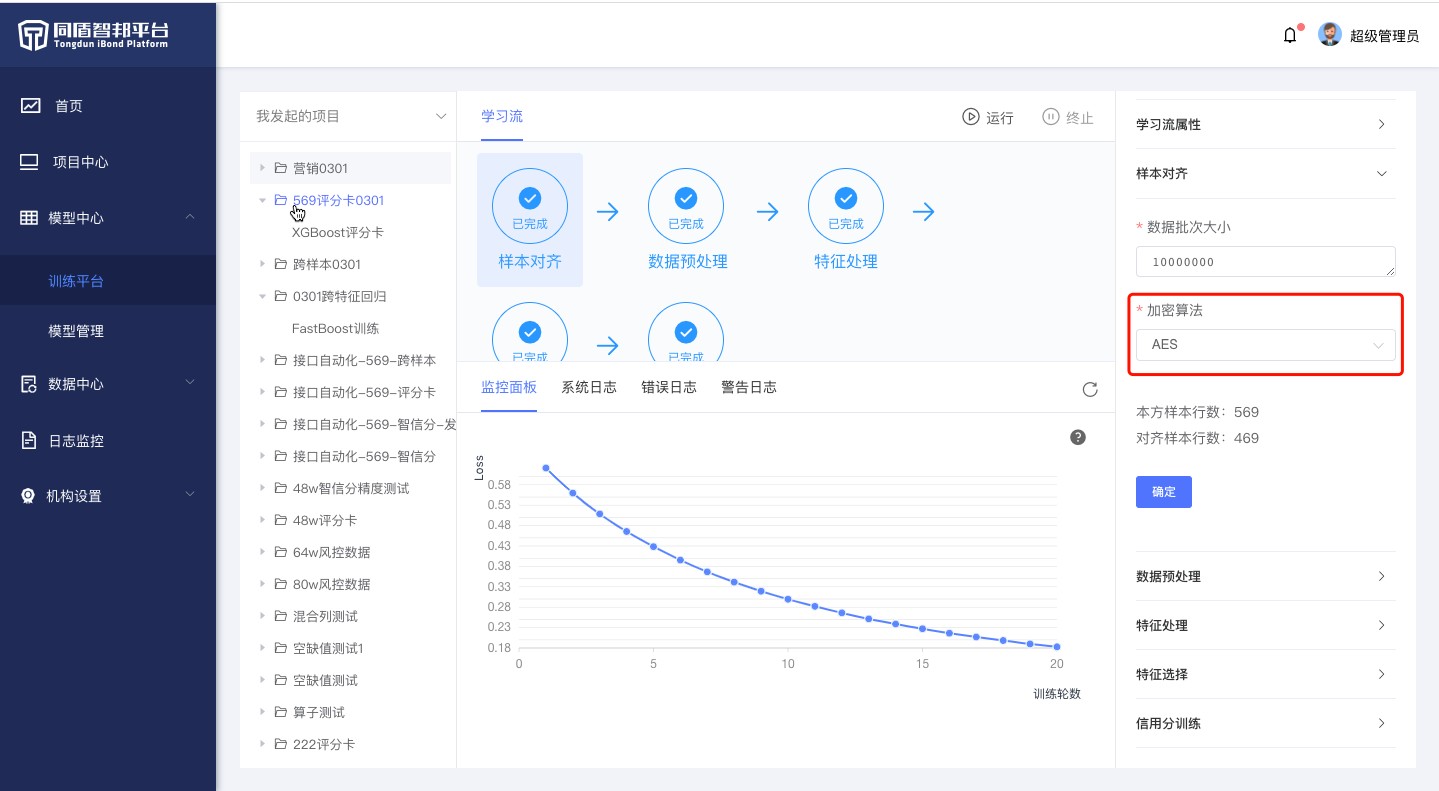Switch to the 错误日志 tab
This screenshot has height=791, width=1439.
pos(668,387)
